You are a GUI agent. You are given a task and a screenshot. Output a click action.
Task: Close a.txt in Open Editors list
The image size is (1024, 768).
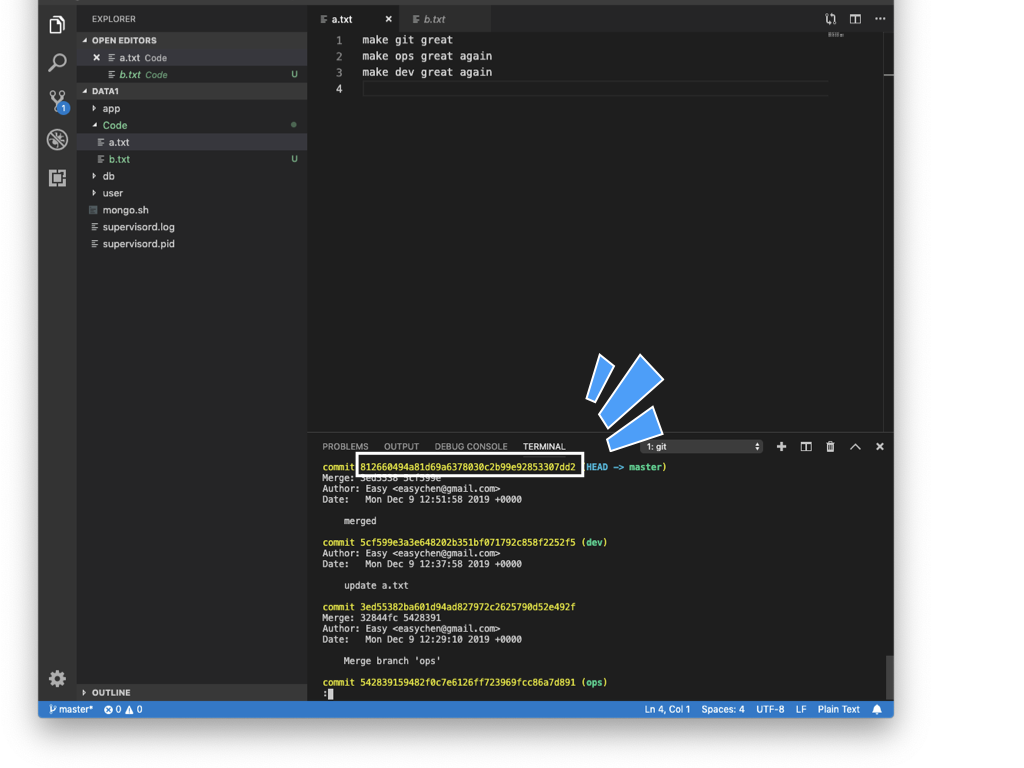click(97, 57)
